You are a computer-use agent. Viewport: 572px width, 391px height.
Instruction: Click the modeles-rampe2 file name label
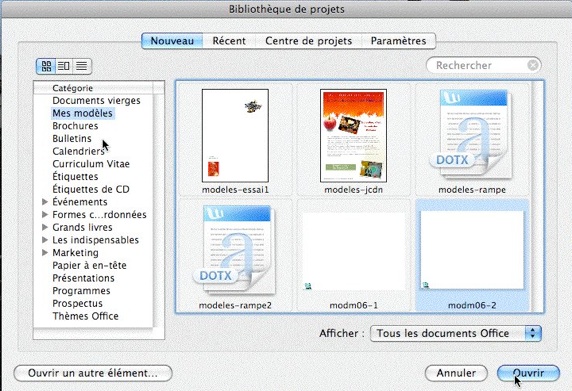[x=235, y=305]
